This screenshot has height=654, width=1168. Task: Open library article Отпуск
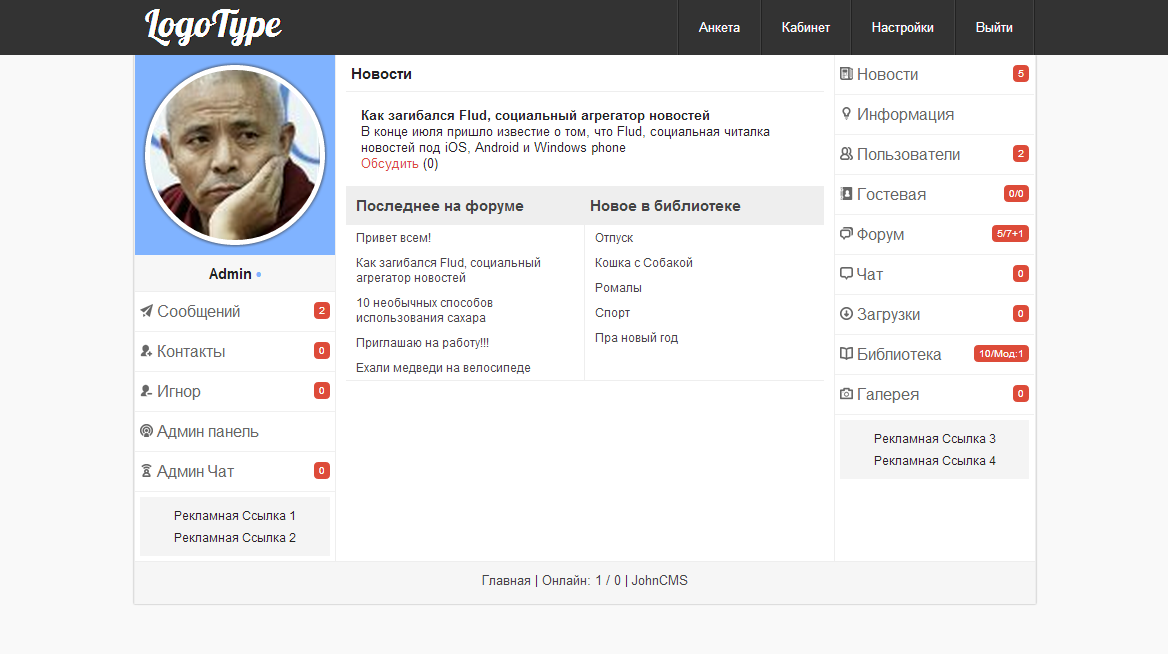tap(614, 238)
